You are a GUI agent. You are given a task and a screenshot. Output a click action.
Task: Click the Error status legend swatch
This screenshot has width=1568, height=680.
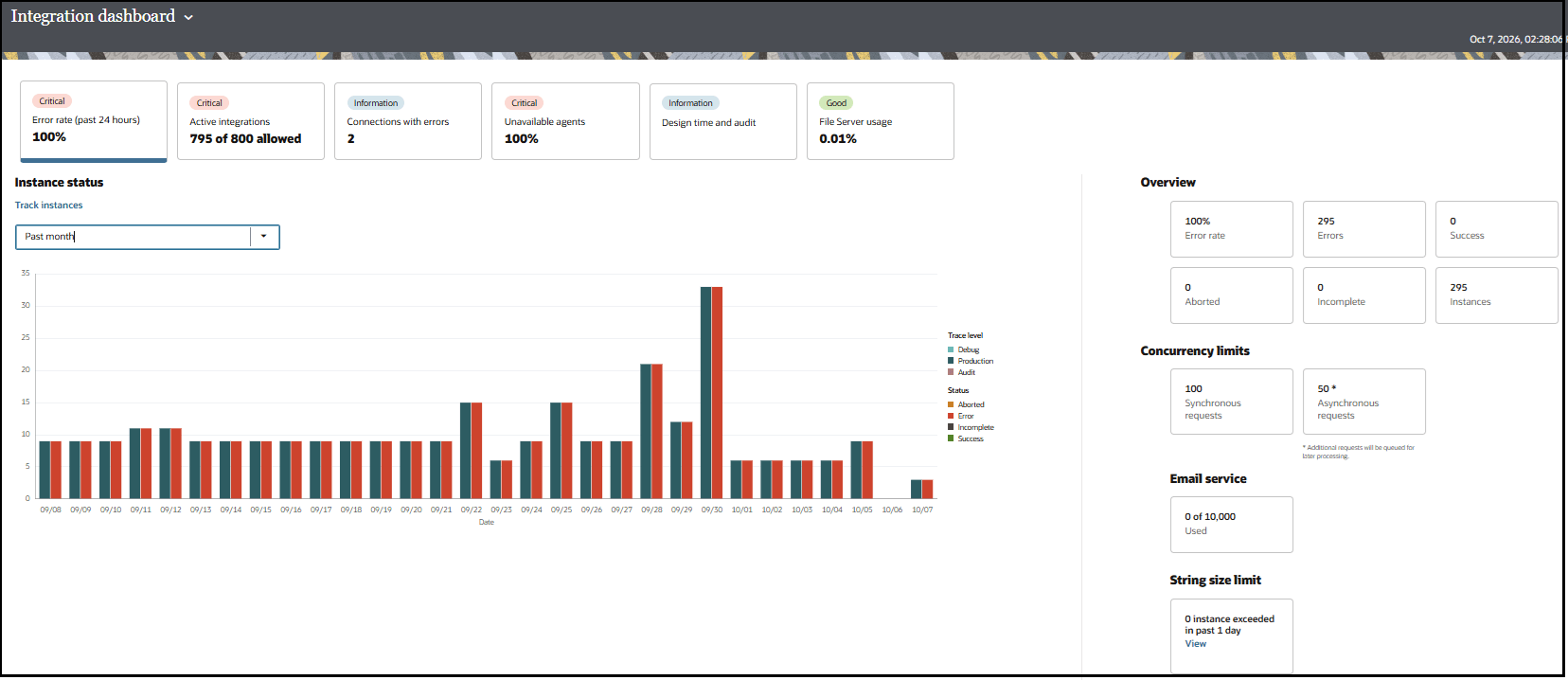(x=951, y=416)
